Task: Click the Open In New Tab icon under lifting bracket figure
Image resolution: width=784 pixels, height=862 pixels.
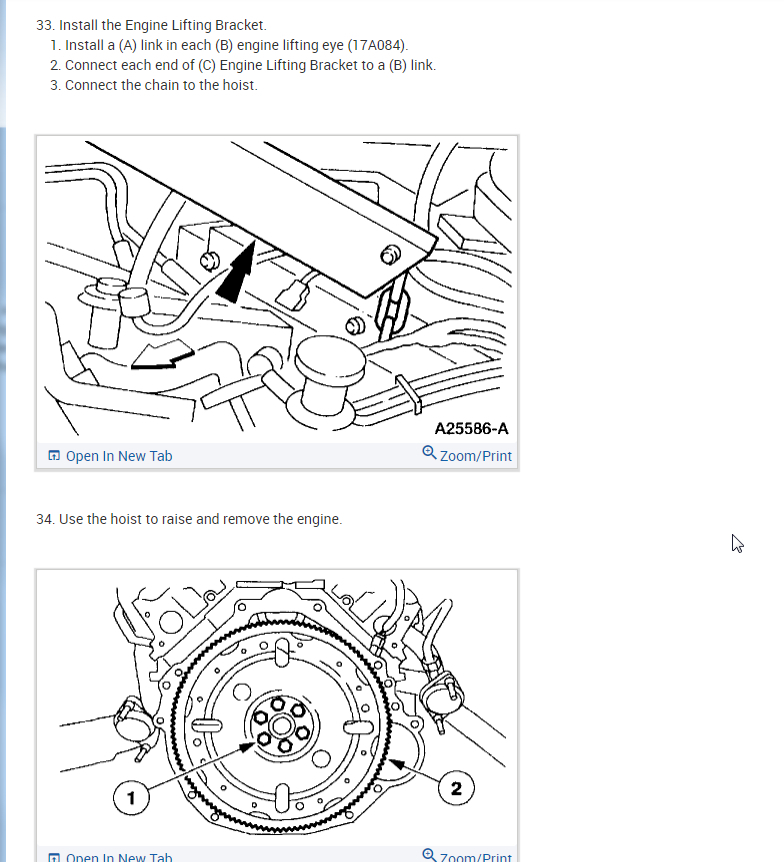Action: 54,455
